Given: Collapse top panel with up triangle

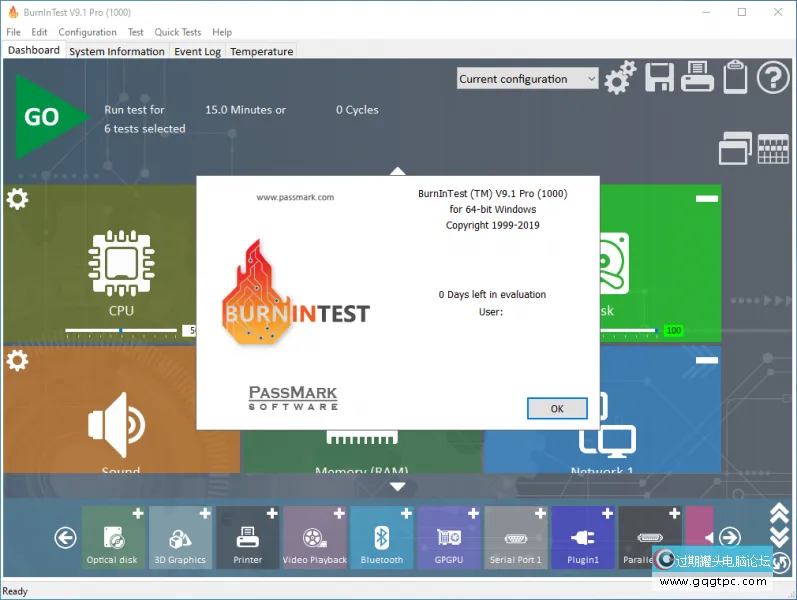Looking at the screenshot, I should point(397,171).
